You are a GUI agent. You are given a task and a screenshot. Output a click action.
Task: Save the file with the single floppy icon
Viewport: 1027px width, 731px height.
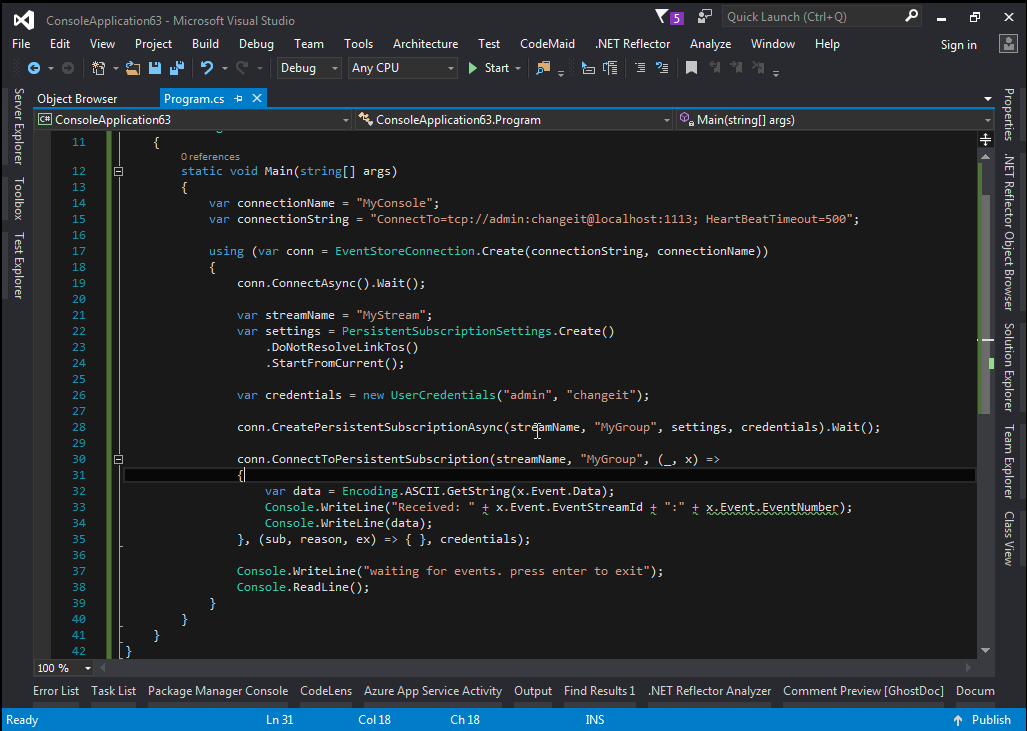click(155, 67)
